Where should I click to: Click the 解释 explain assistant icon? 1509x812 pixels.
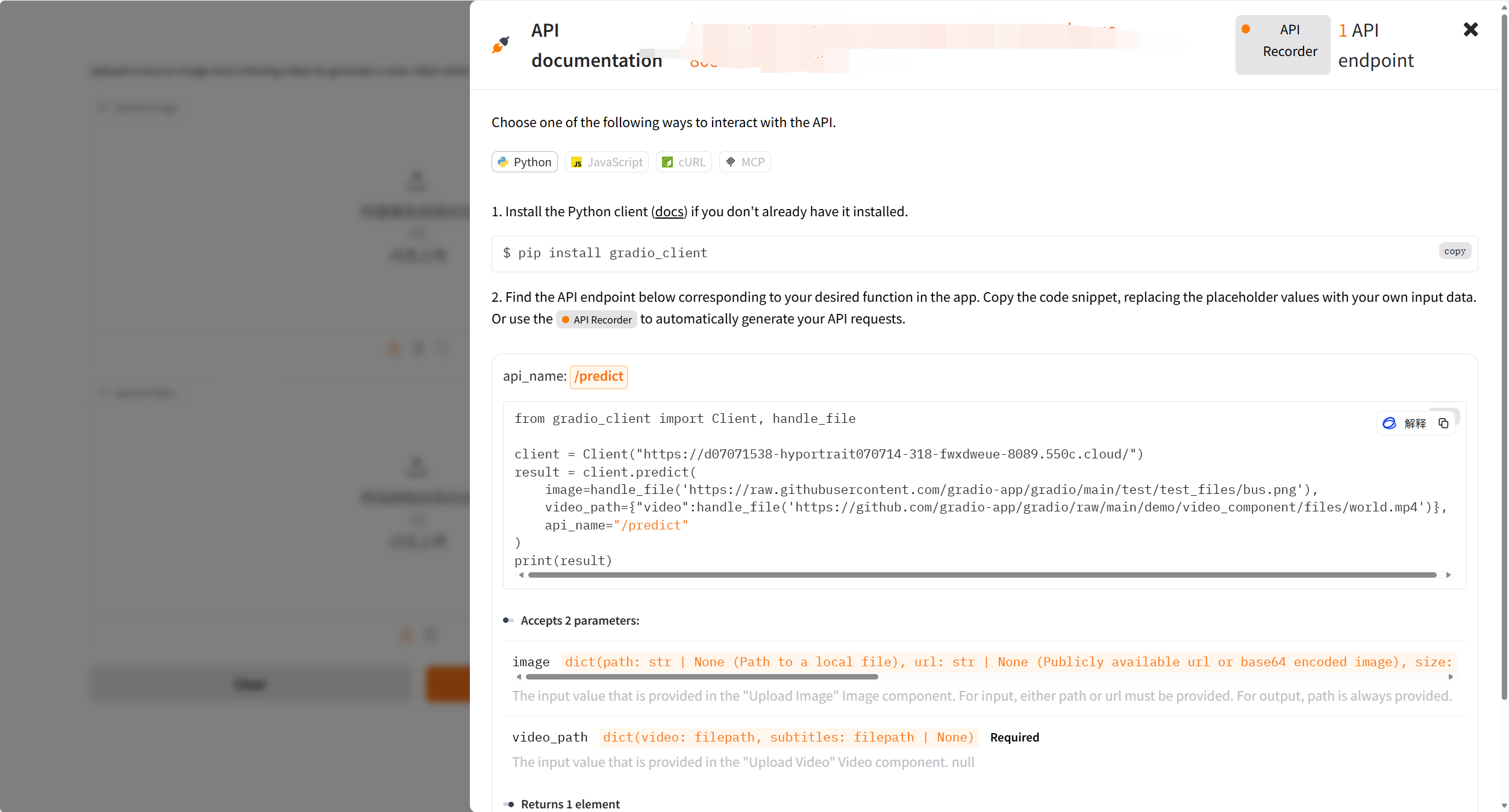[1404, 423]
